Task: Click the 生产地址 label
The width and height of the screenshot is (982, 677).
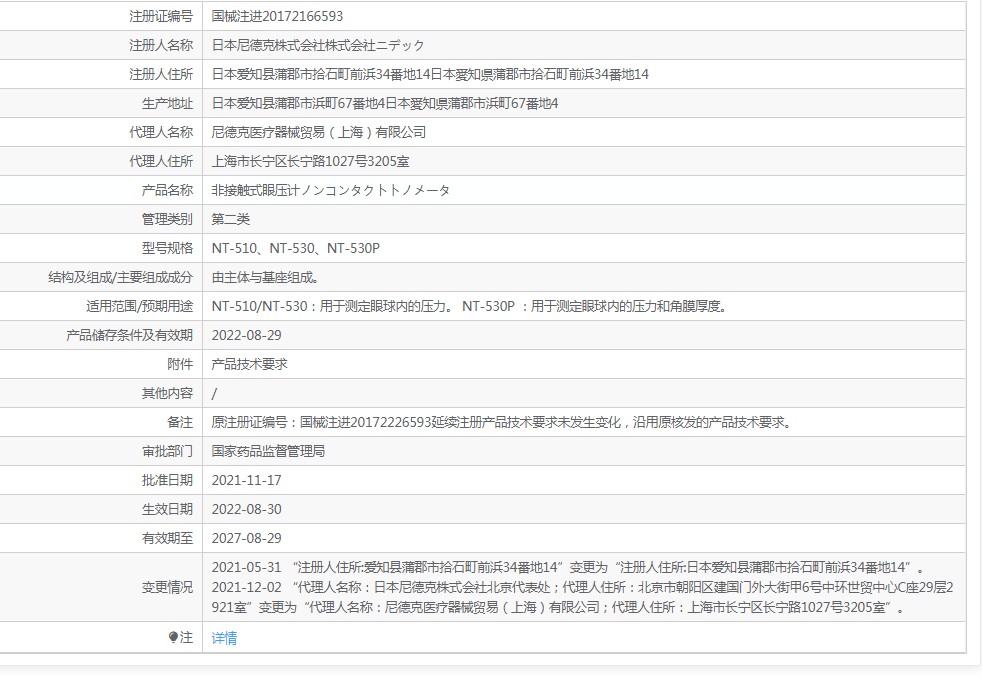Action: point(167,103)
